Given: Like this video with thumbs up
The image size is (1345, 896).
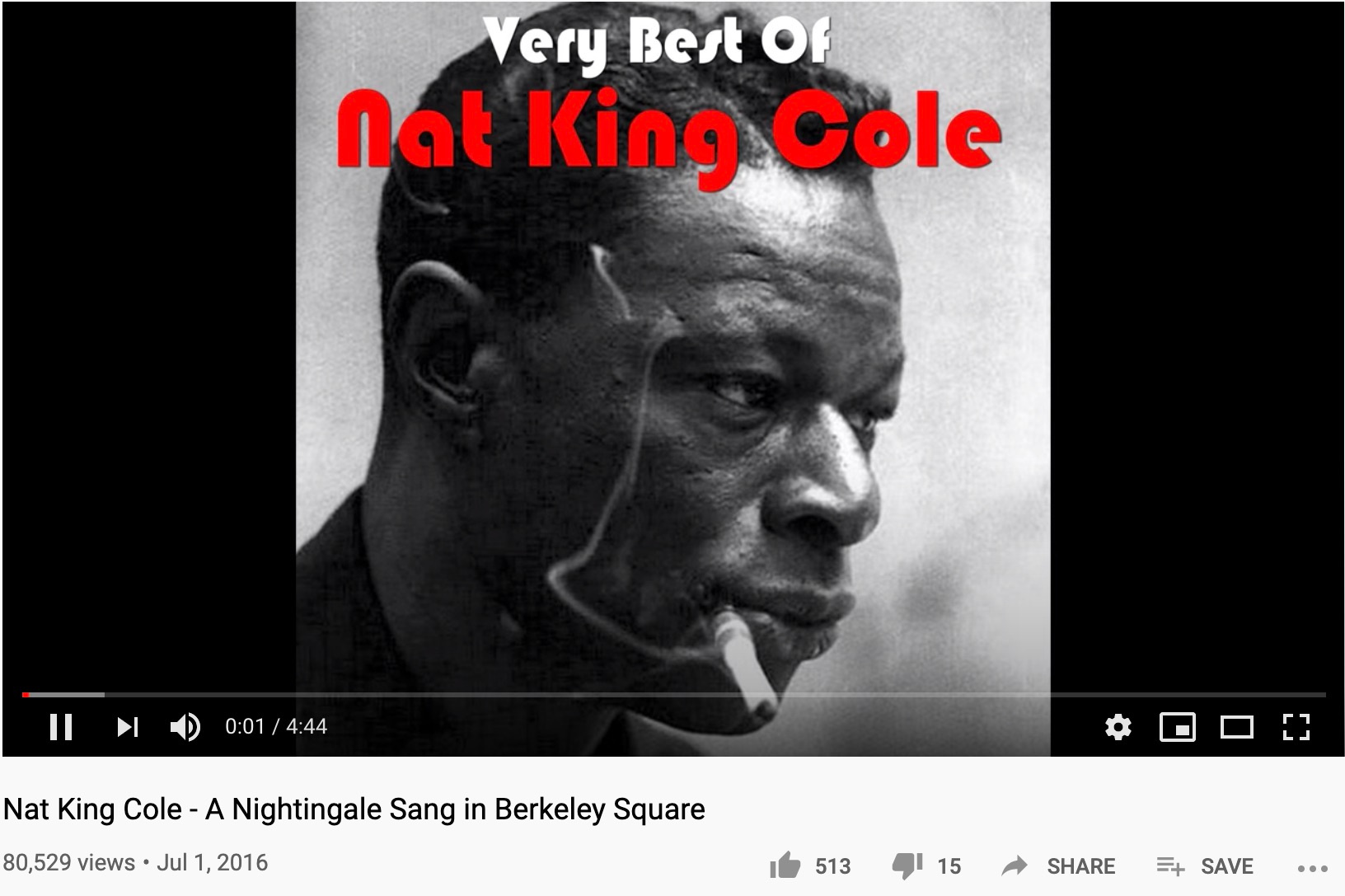Looking at the screenshot, I should tap(785, 866).
